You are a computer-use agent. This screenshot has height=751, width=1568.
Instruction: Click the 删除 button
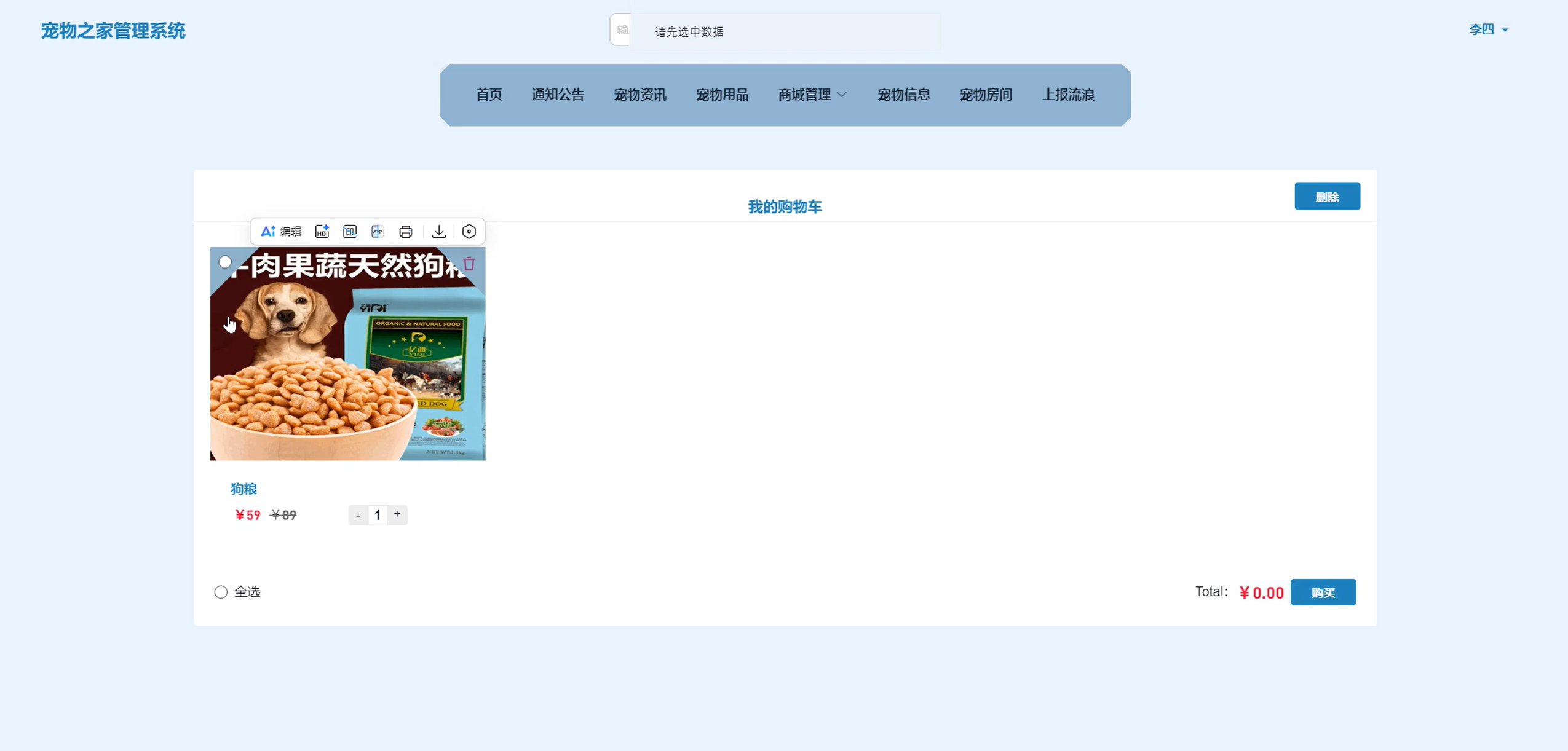(1327, 197)
